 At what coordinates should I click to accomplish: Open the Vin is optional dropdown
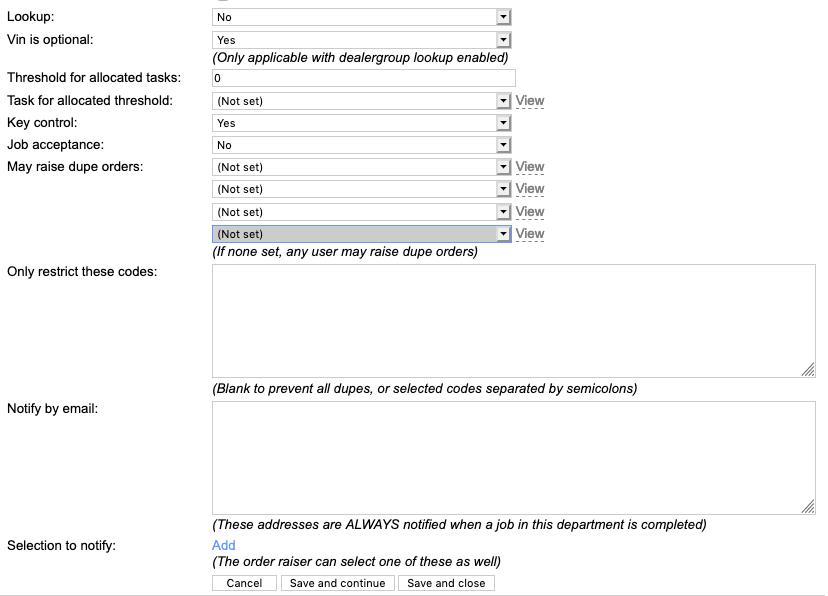(x=361, y=40)
